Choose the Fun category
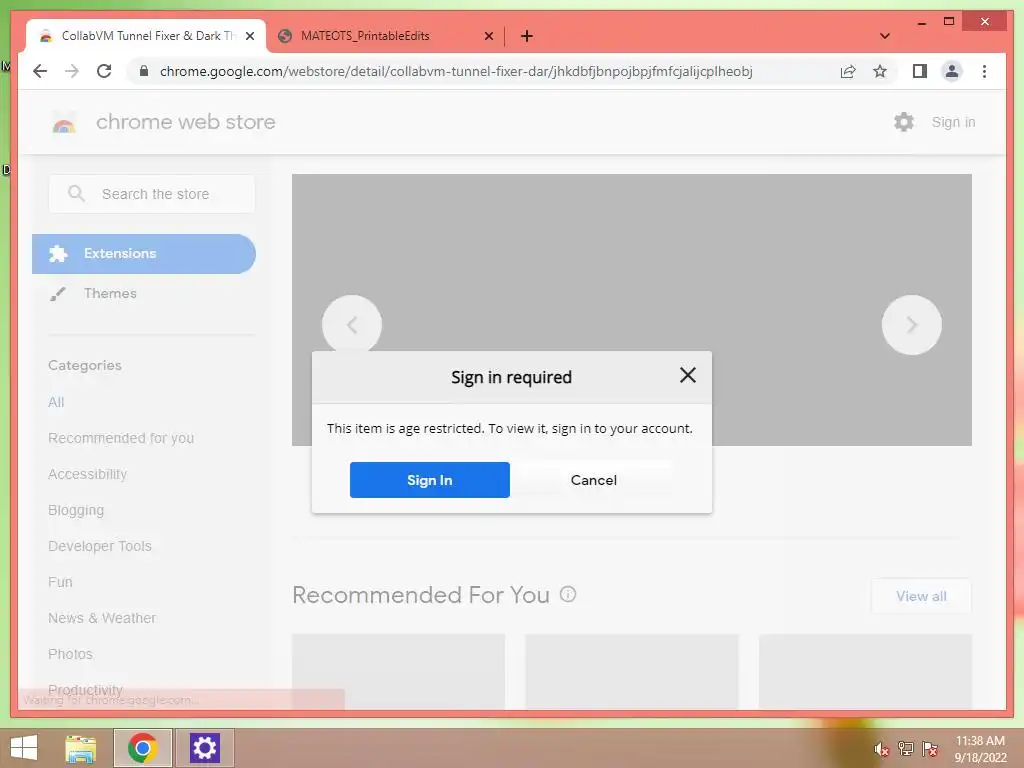Image resolution: width=1024 pixels, height=768 pixels. pyautogui.click(x=60, y=582)
